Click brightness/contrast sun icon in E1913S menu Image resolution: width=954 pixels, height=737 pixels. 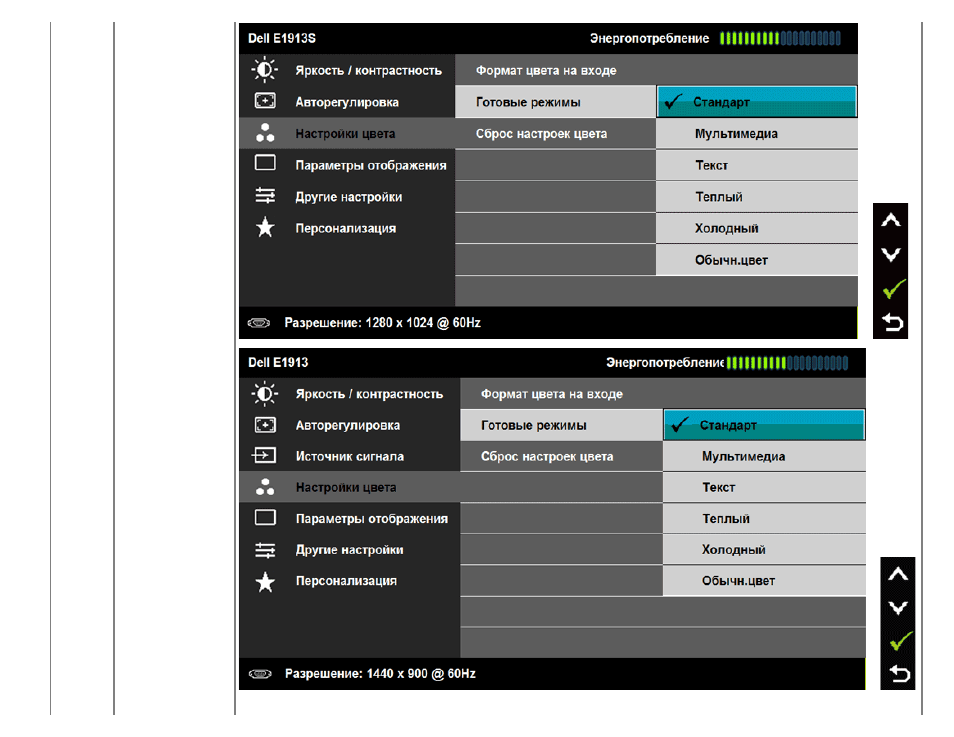pos(265,70)
